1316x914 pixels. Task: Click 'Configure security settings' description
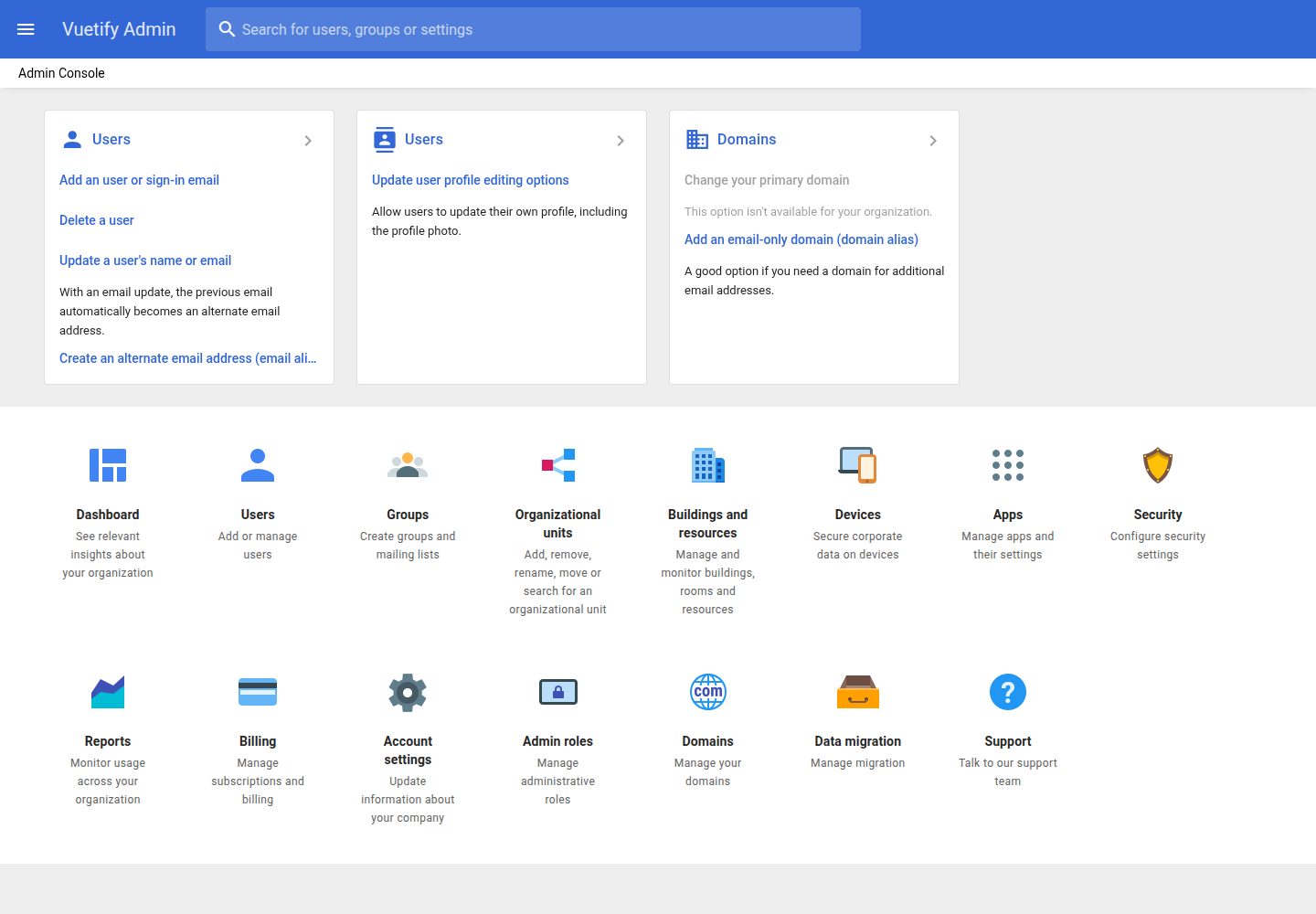[x=1158, y=546]
